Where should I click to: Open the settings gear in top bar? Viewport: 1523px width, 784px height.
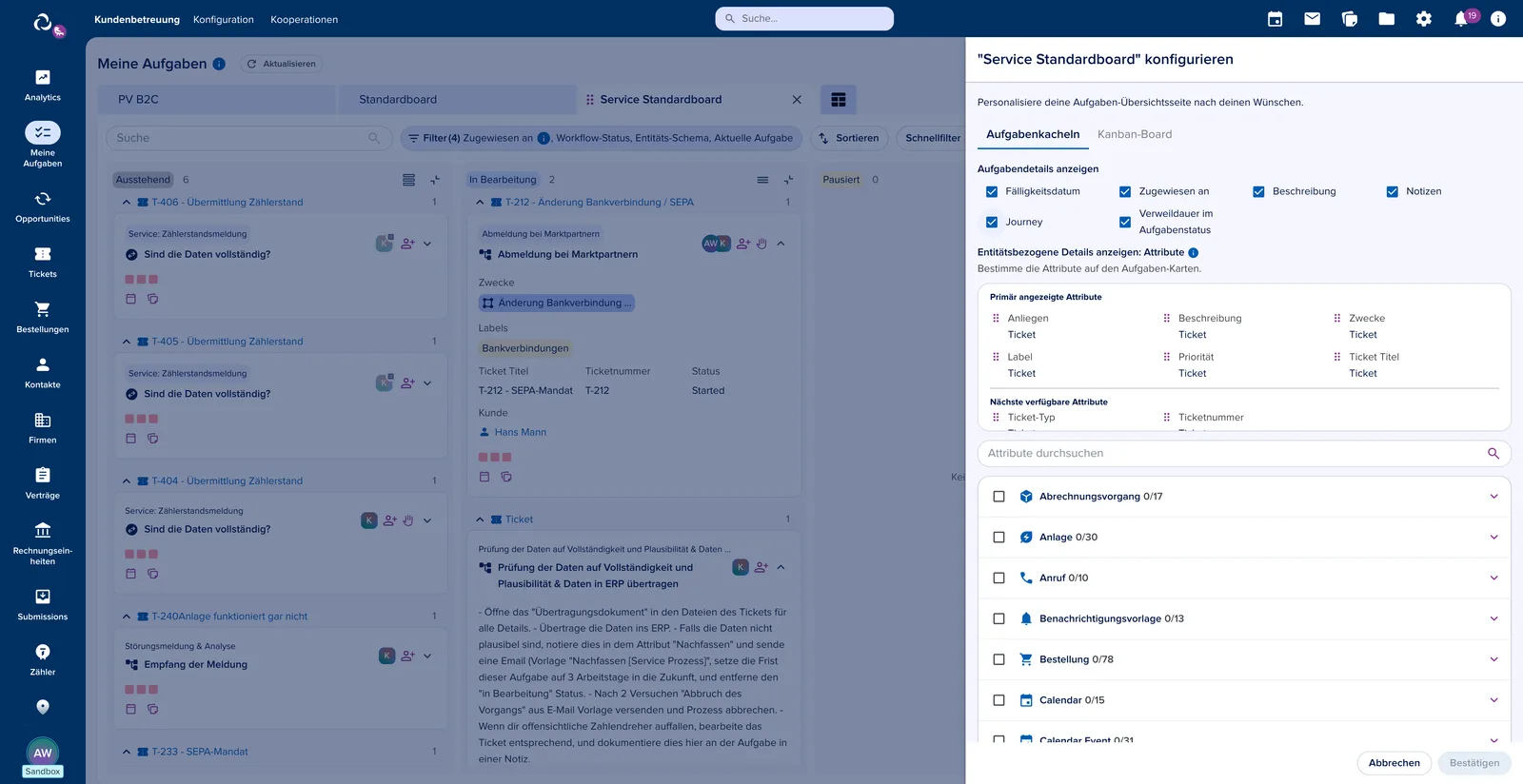1423,19
